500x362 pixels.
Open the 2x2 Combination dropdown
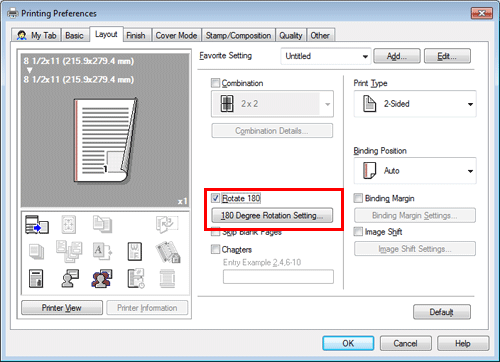pos(272,104)
